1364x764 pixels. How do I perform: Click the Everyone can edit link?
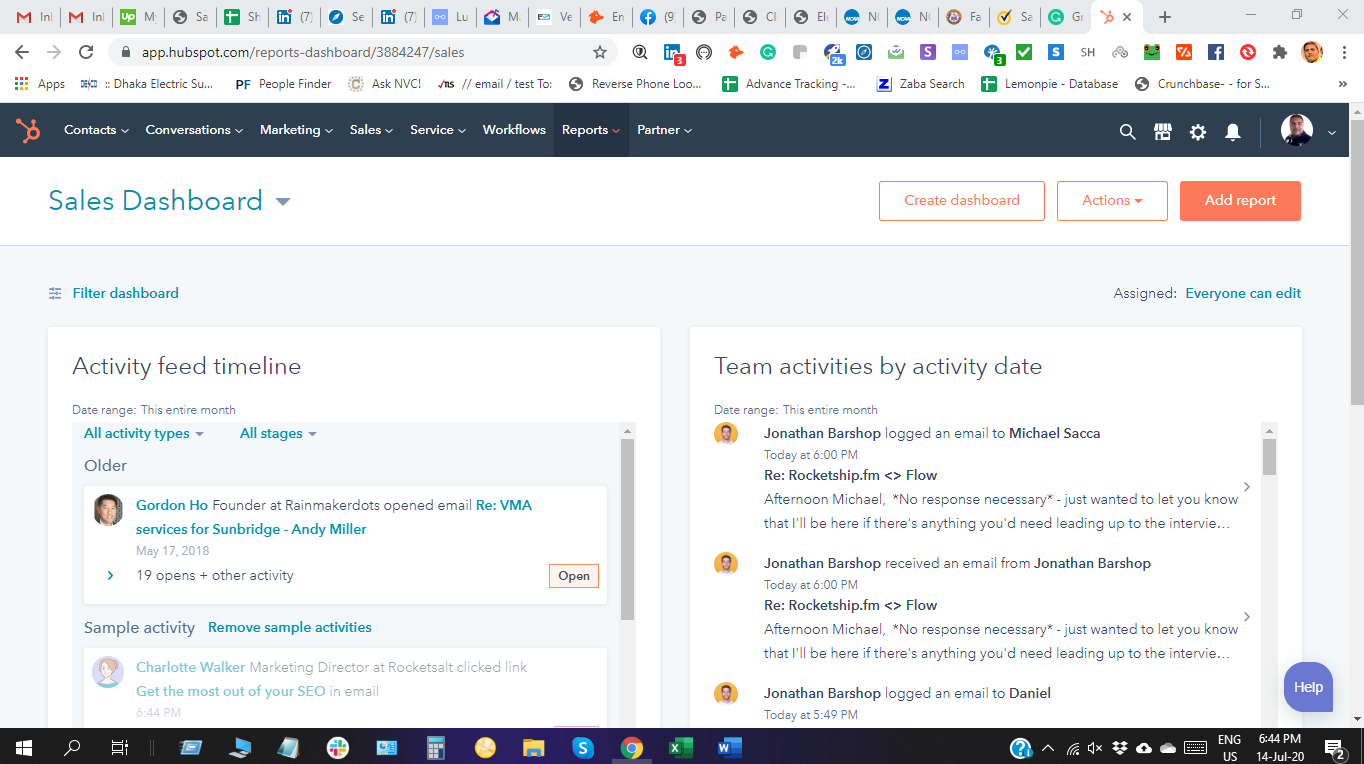point(1243,293)
